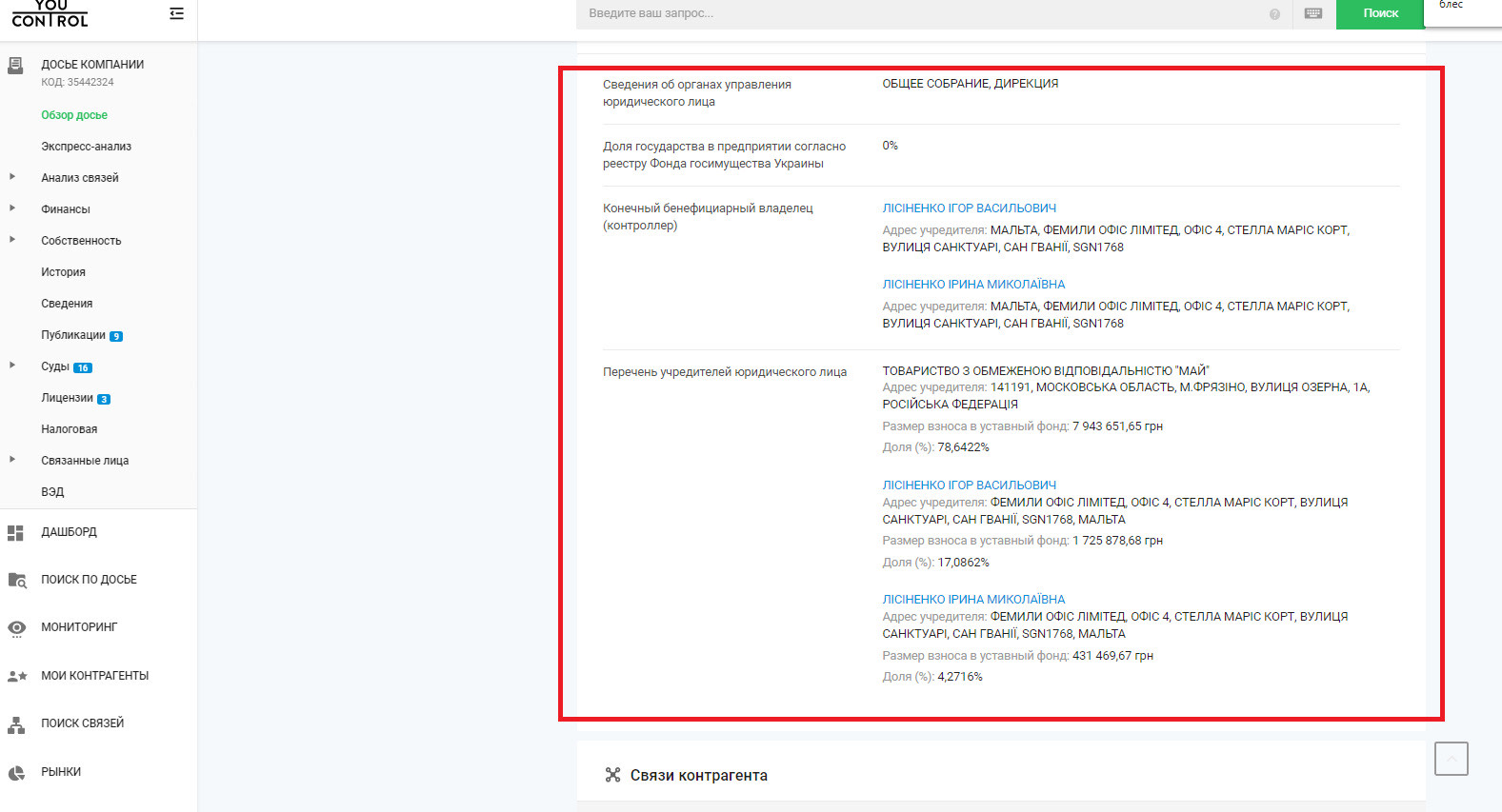Open My Counterparties people-star icon

click(x=16, y=676)
